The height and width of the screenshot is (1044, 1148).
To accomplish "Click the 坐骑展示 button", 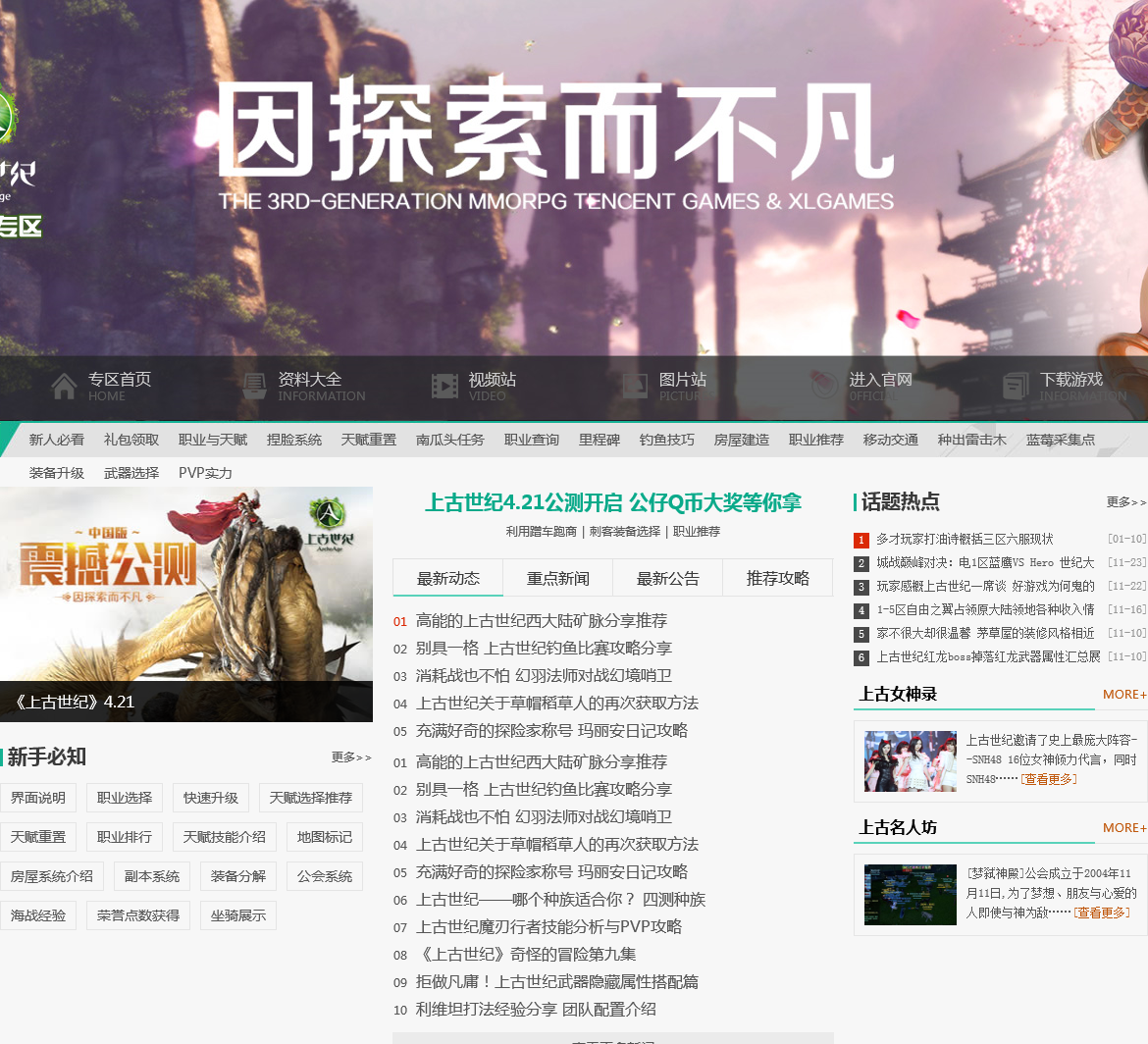I will [238, 915].
